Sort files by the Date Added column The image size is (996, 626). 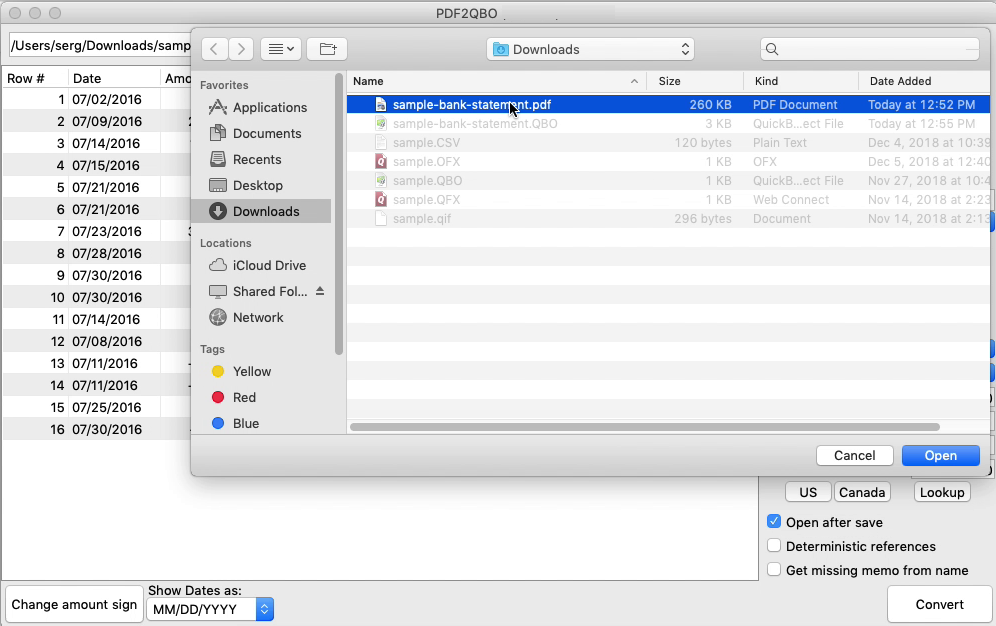point(900,81)
